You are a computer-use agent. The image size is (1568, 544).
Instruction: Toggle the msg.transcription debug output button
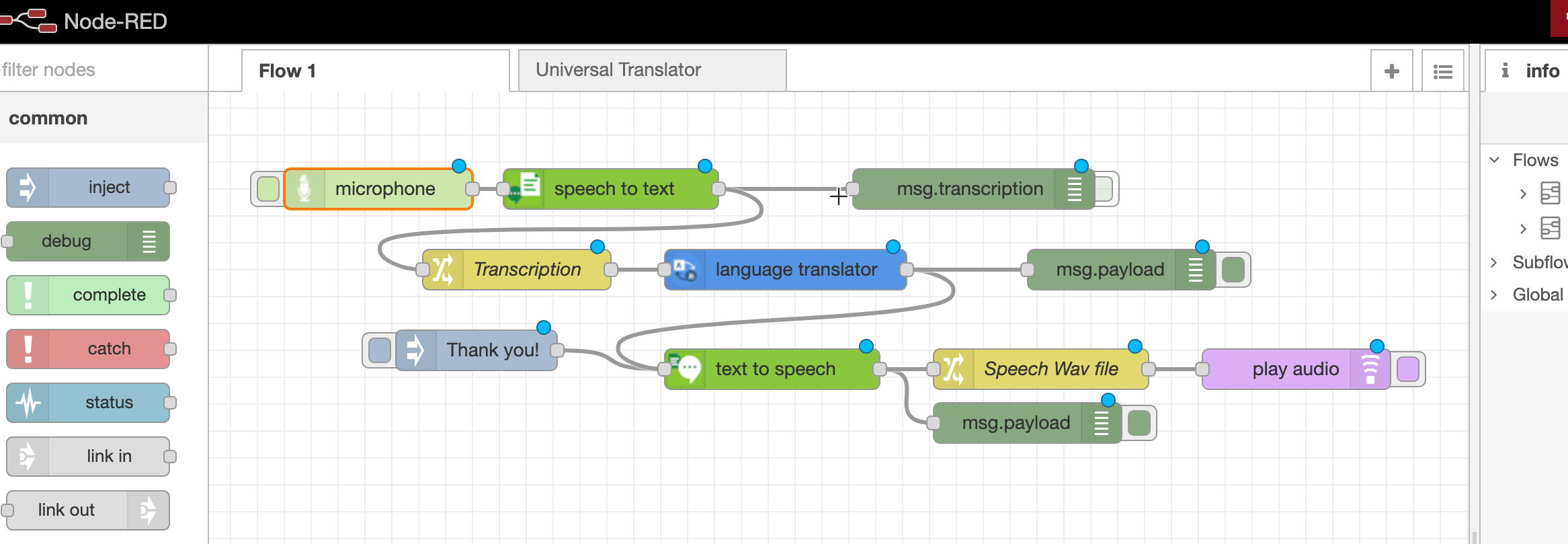pyautogui.click(x=1104, y=189)
